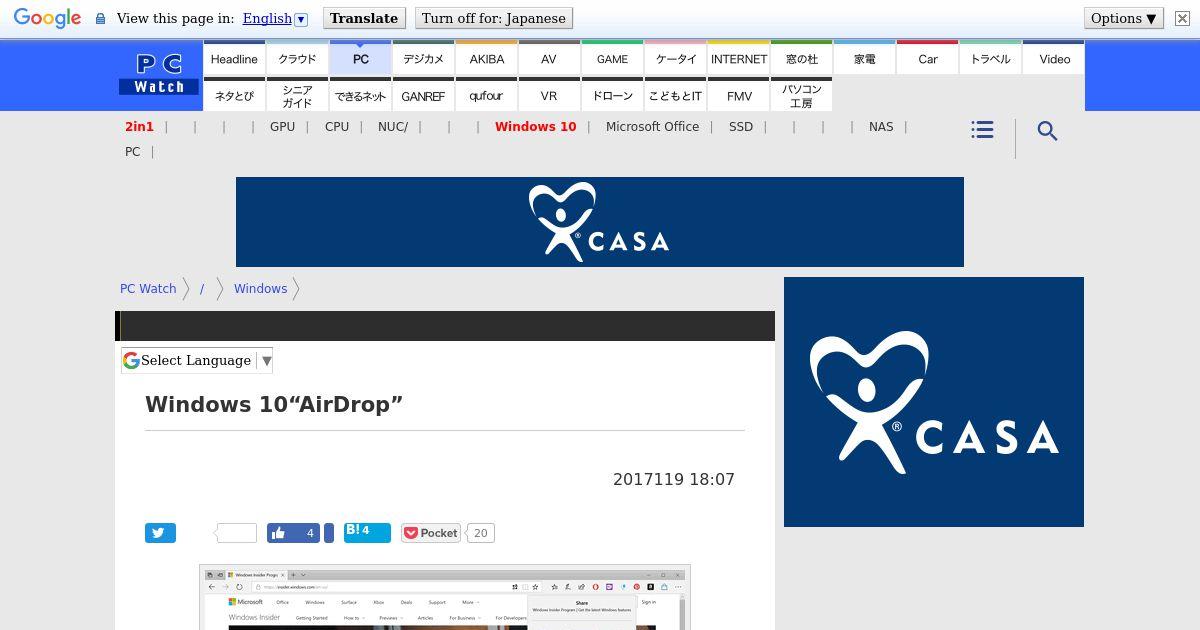The height and width of the screenshot is (630, 1200).
Task: Open the AKIBA tab
Action: pos(486,59)
